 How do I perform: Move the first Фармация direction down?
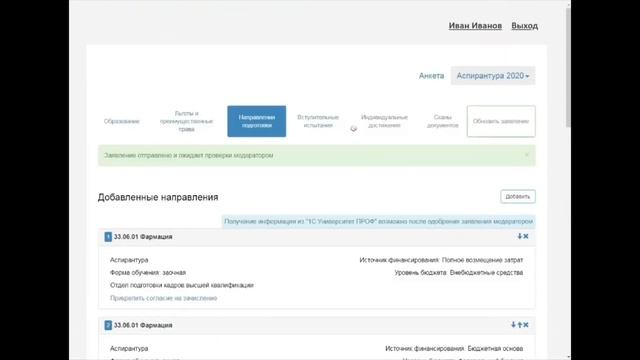(x=520, y=236)
